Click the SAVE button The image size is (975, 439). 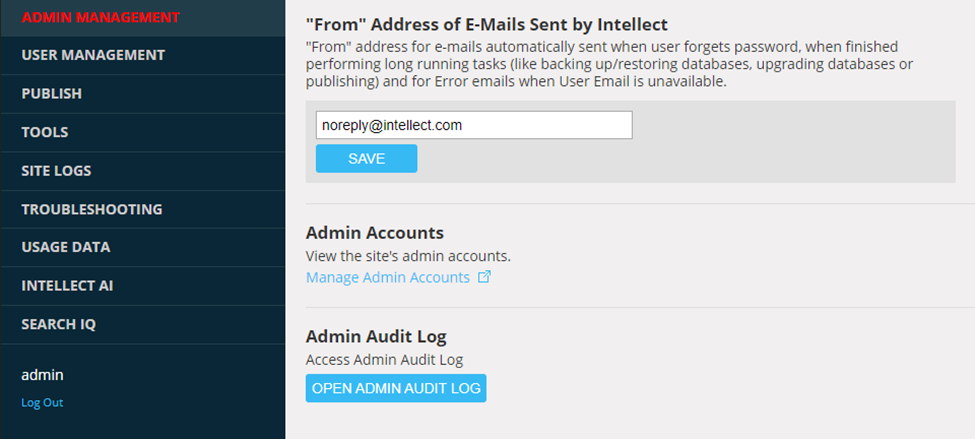pos(366,159)
